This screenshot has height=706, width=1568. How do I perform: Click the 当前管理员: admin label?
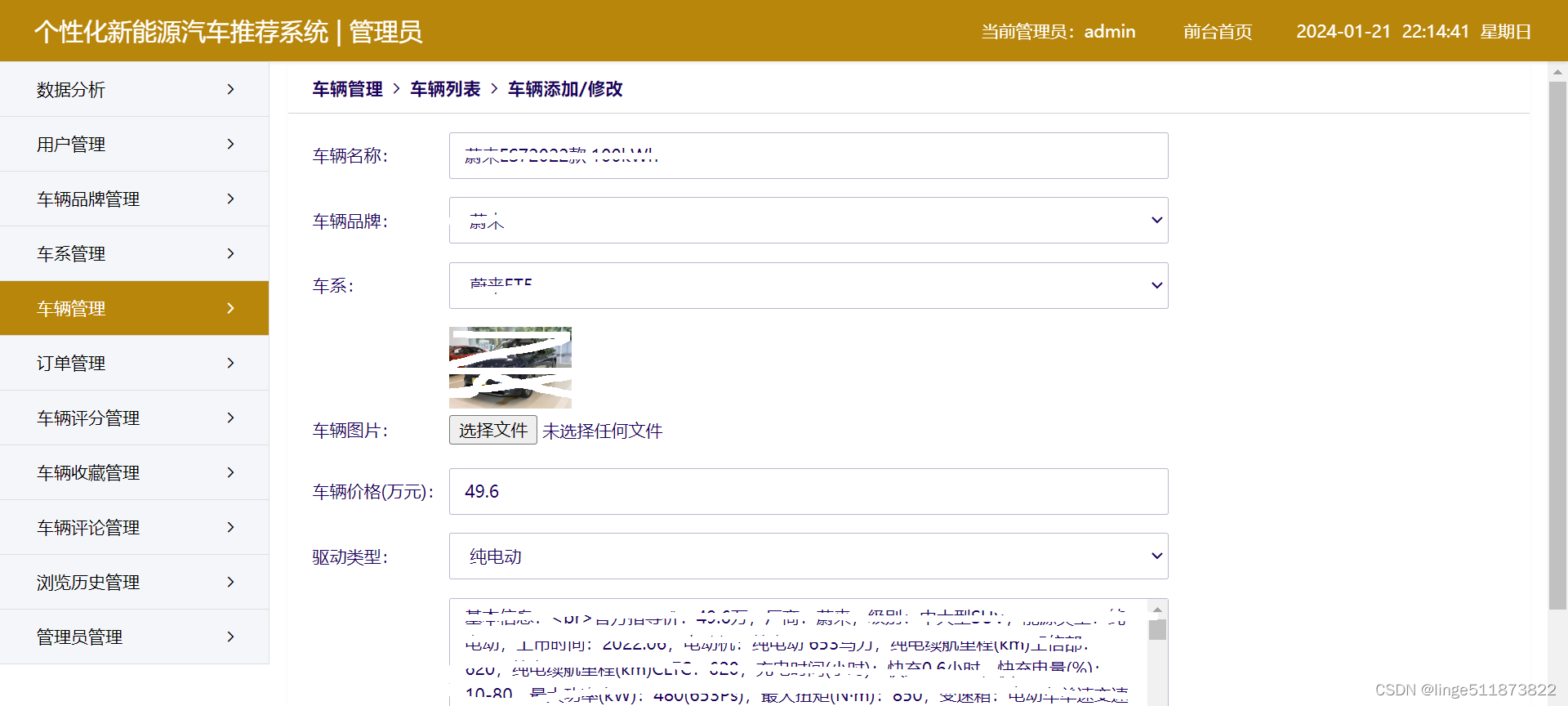[x=1058, y=32]
